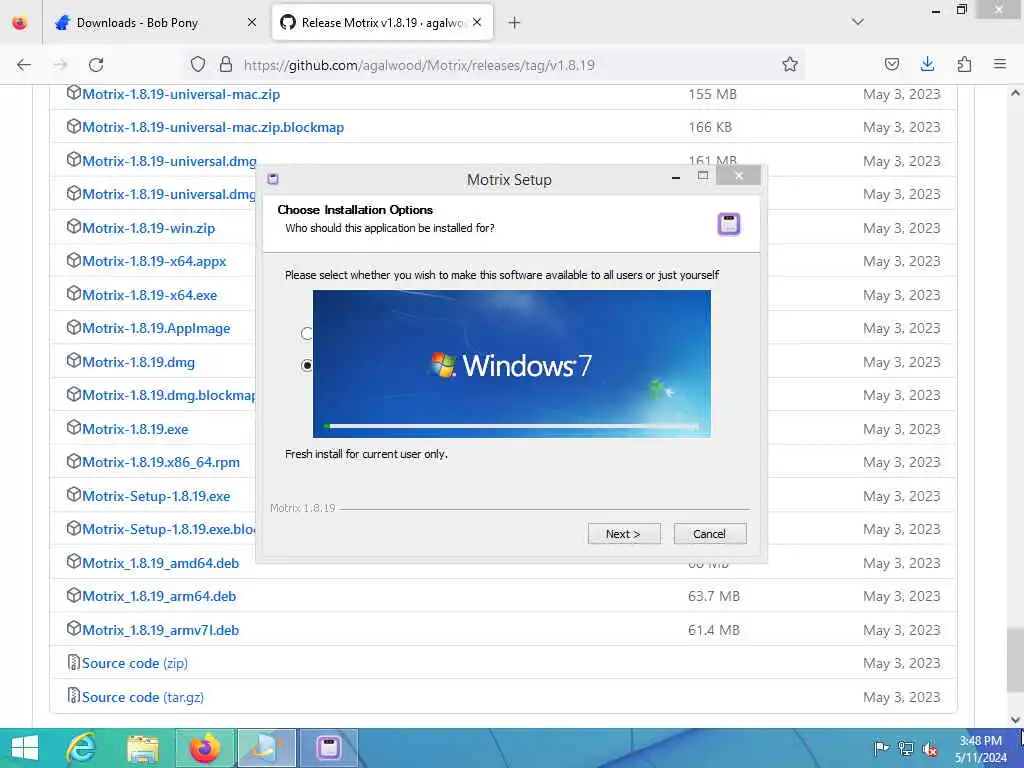Download Motrix-1.8.19.x86_64.rpm
Viewport: 1024px width, 768px height.
(x=161, y=462)
